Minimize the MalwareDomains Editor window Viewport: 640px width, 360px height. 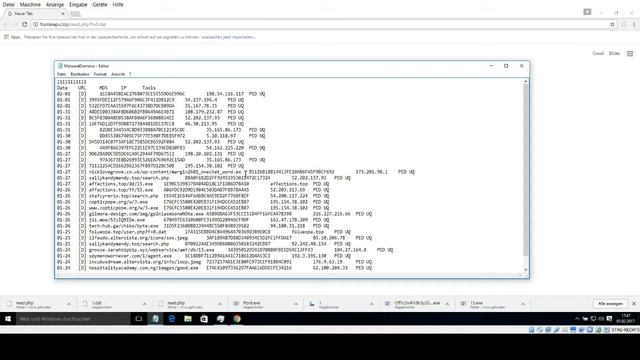click(491, 66)
